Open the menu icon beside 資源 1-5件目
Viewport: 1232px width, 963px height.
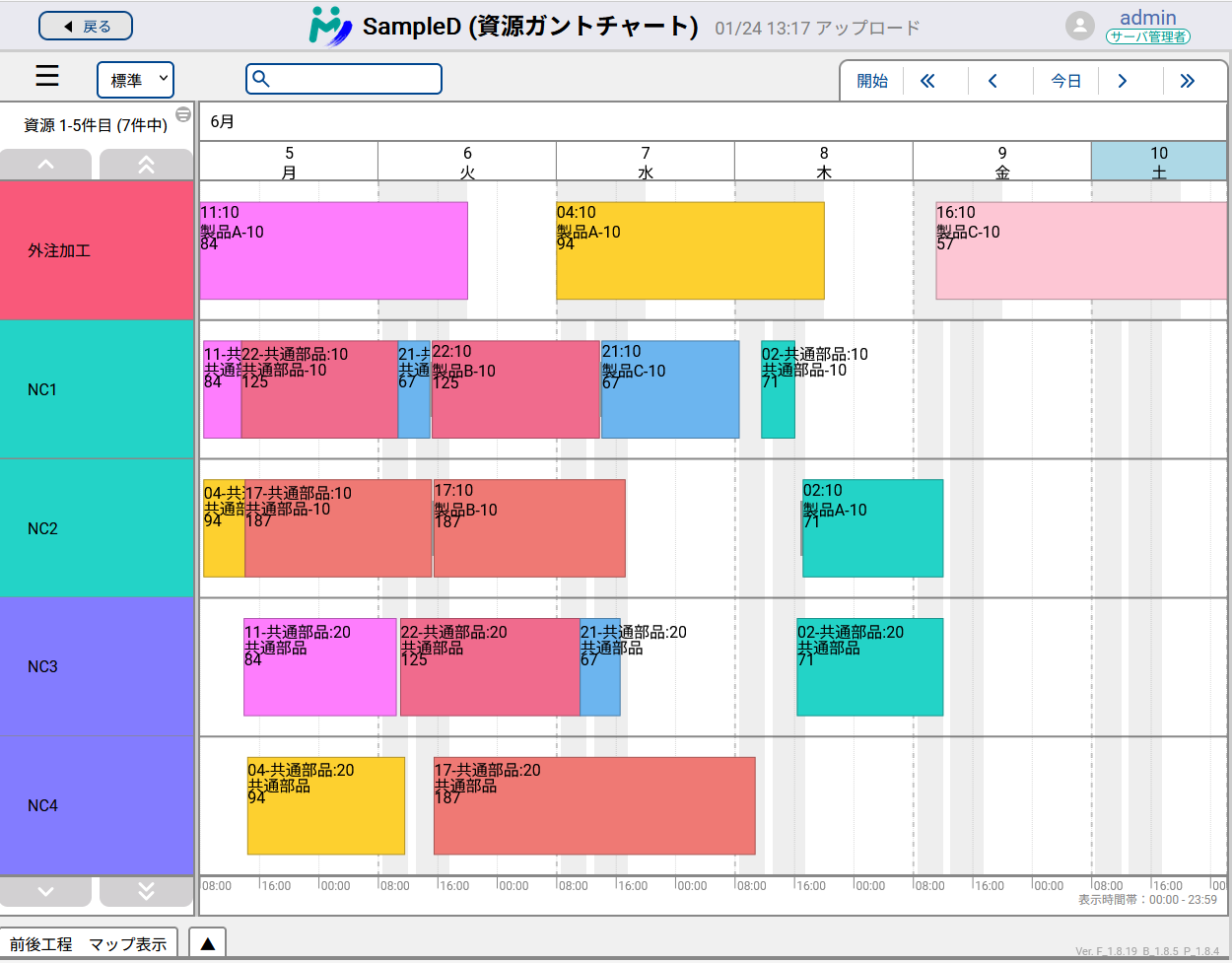click(183, 114)
